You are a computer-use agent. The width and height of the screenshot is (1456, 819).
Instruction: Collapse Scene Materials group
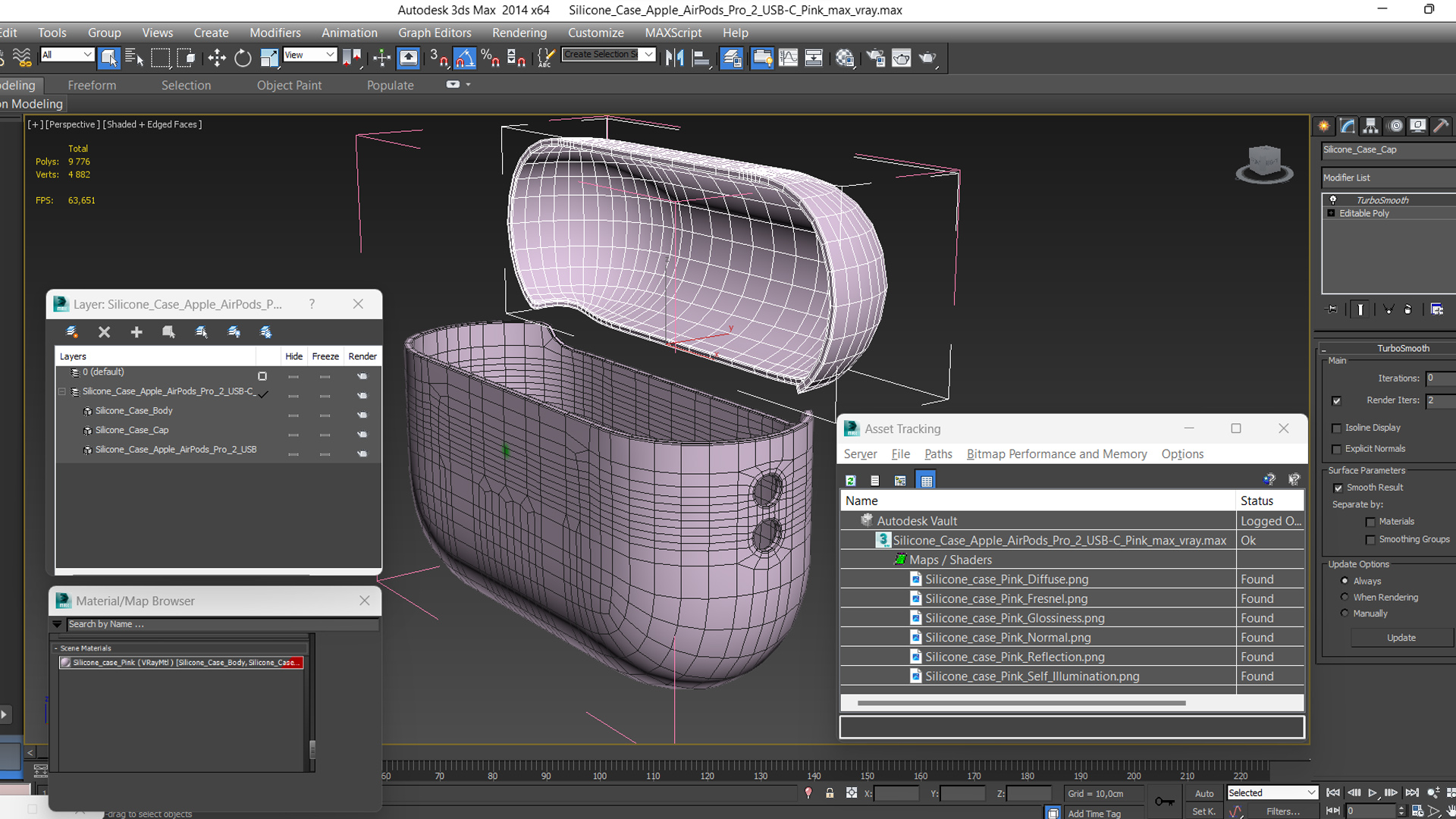tap(55, 648)
